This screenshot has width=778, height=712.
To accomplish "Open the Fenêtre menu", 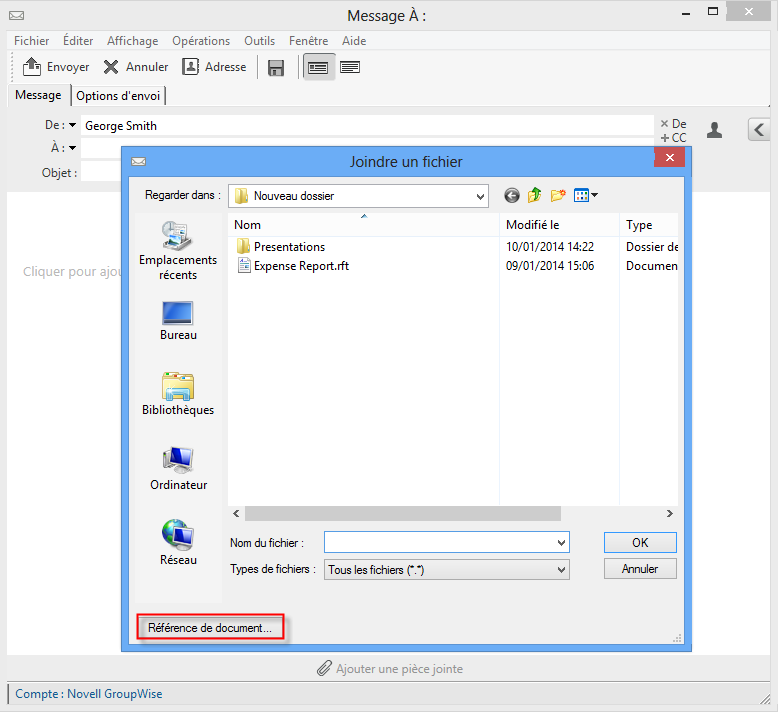I will tap(309, 41).
